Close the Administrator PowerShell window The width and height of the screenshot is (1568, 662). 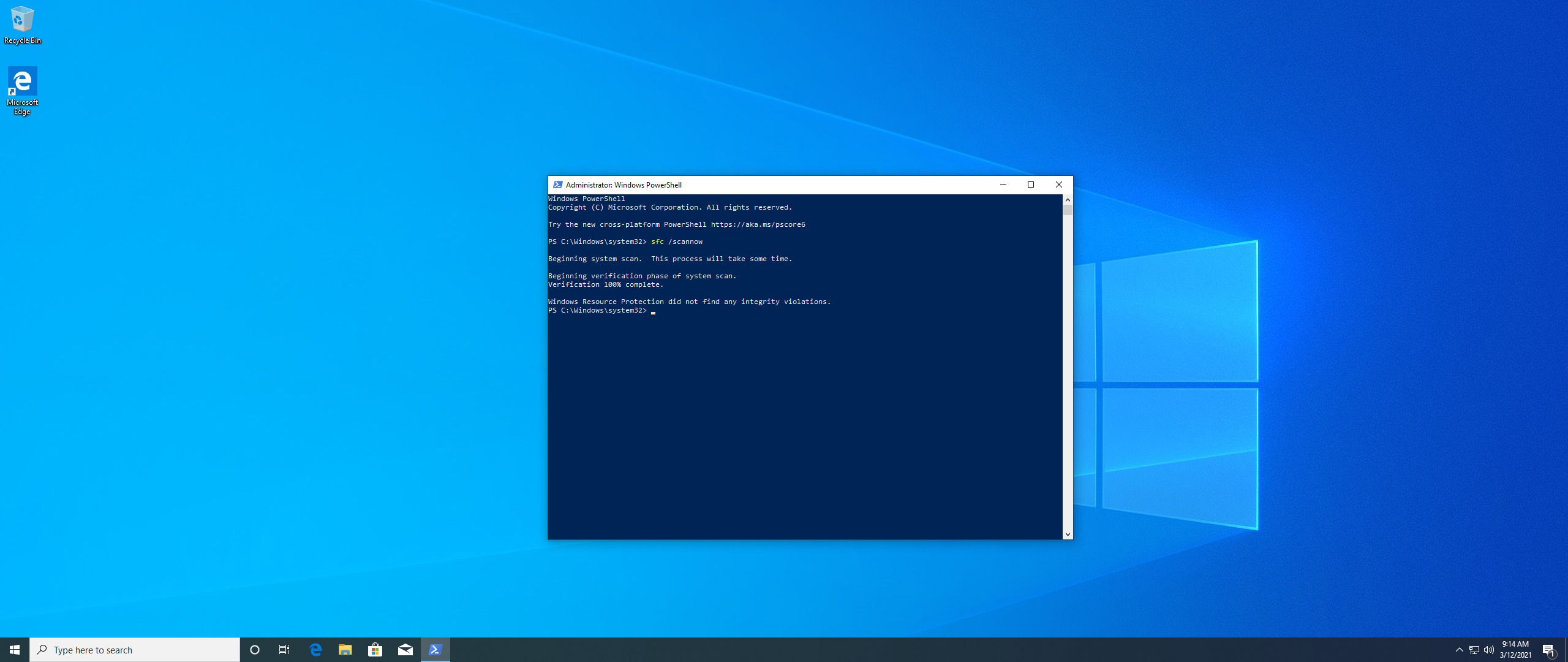tap(1059, 185)
